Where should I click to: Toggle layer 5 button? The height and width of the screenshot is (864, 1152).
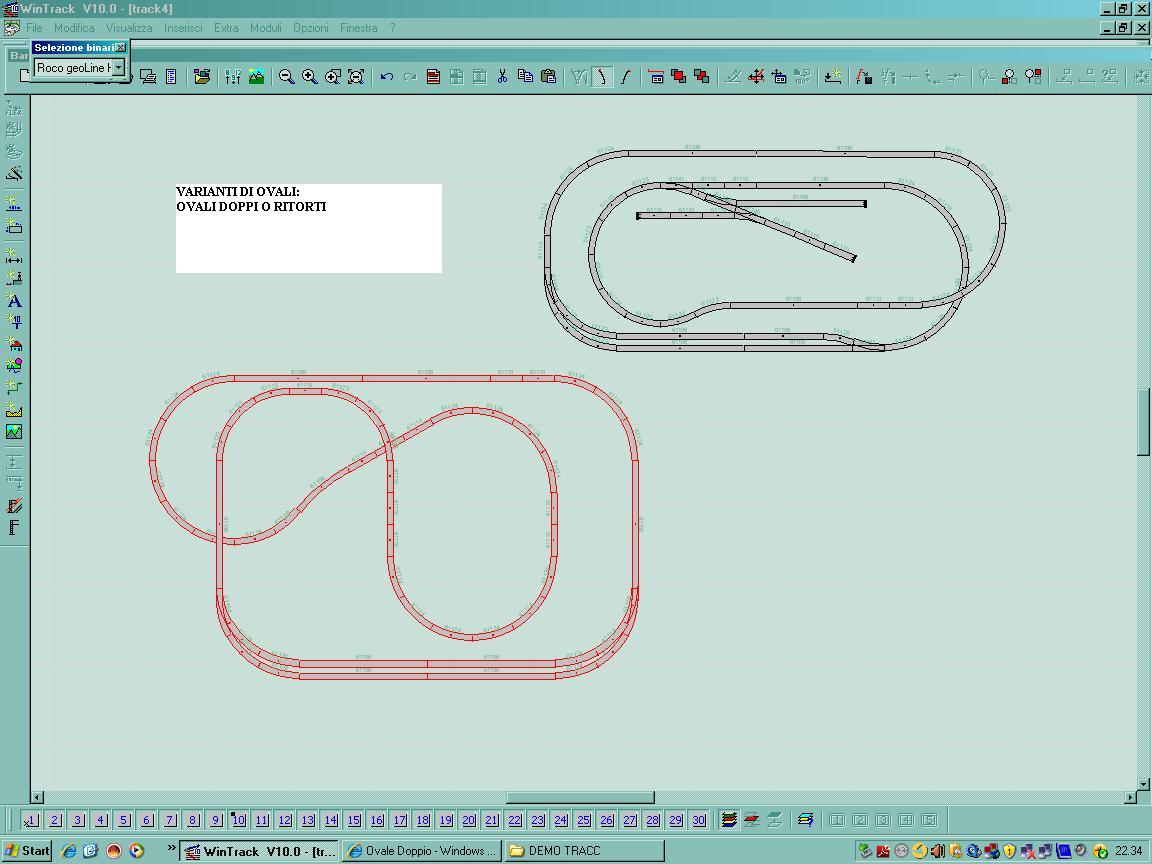coord(123,820)
